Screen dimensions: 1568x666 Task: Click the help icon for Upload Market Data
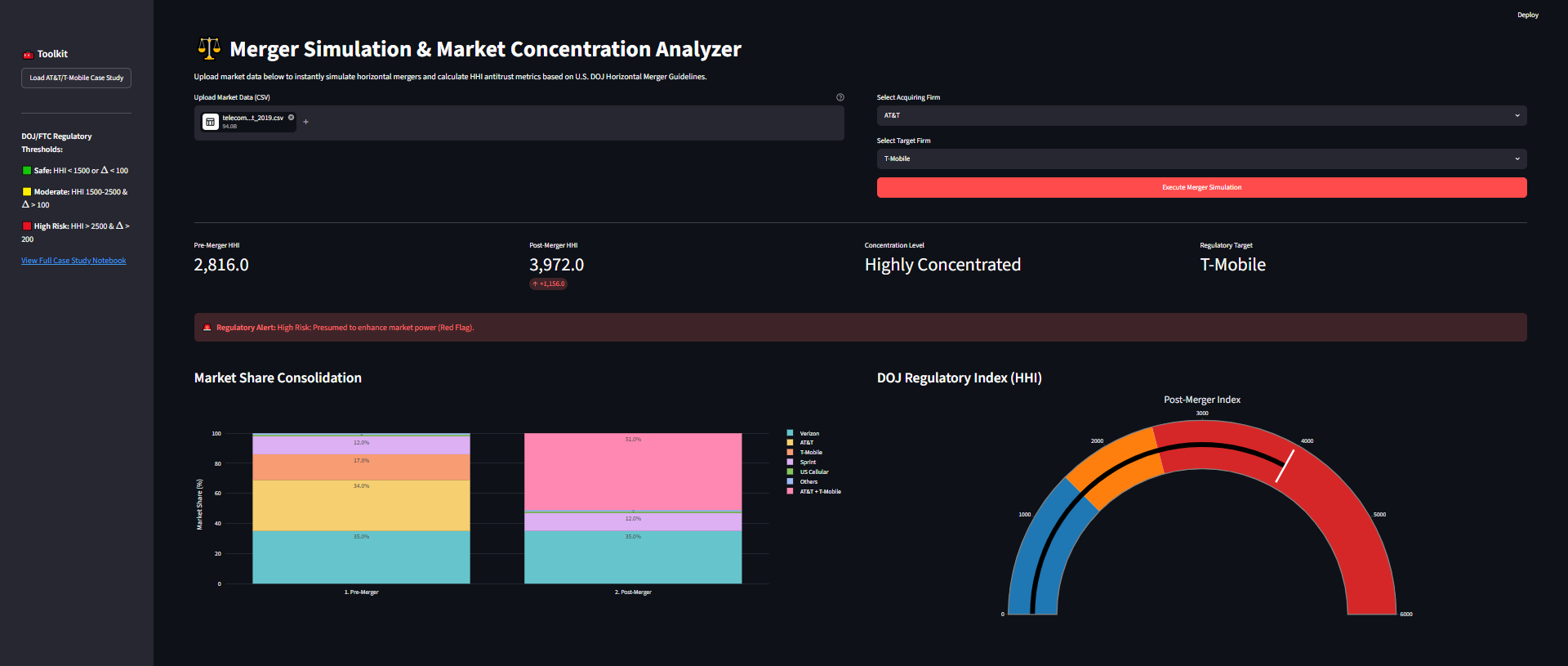[x=840, y=97]
